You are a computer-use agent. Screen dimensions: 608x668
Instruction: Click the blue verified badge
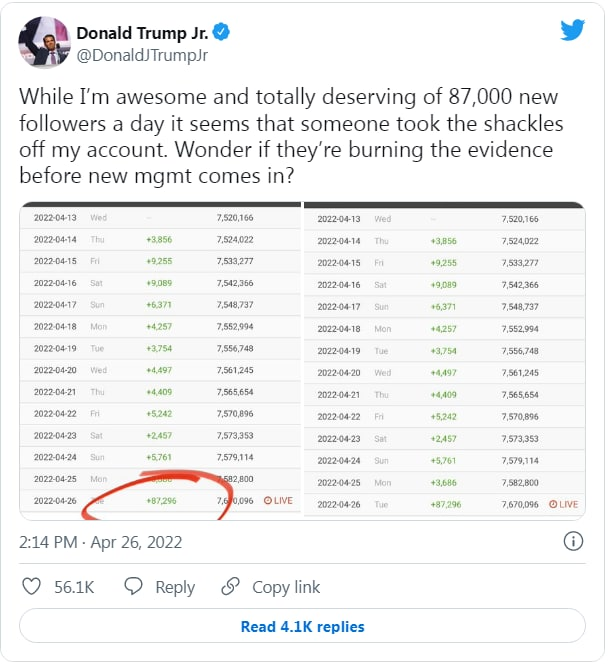221,33
